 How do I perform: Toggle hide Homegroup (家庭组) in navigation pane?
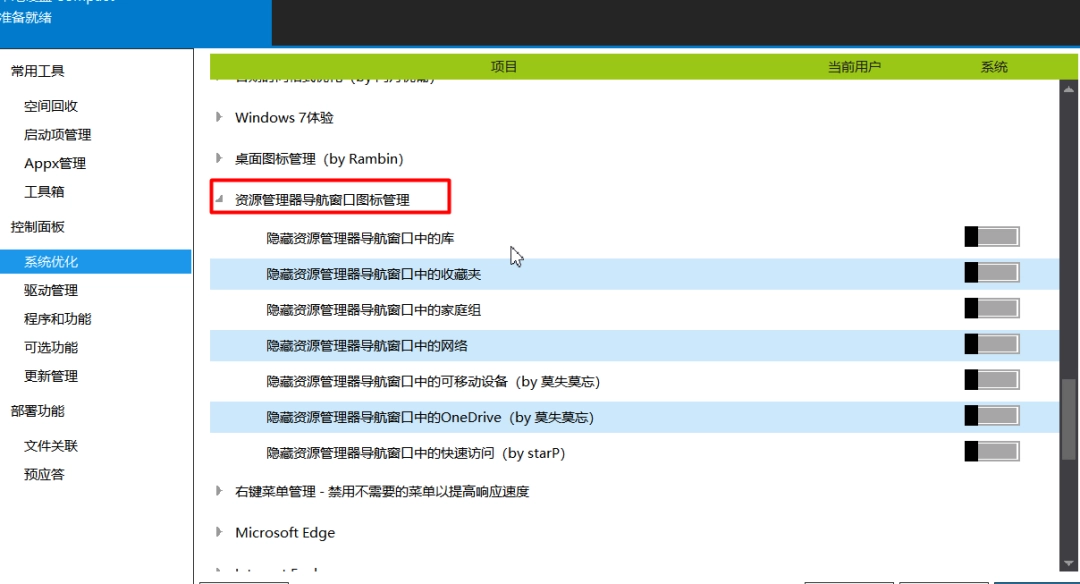tap(992, 309)
